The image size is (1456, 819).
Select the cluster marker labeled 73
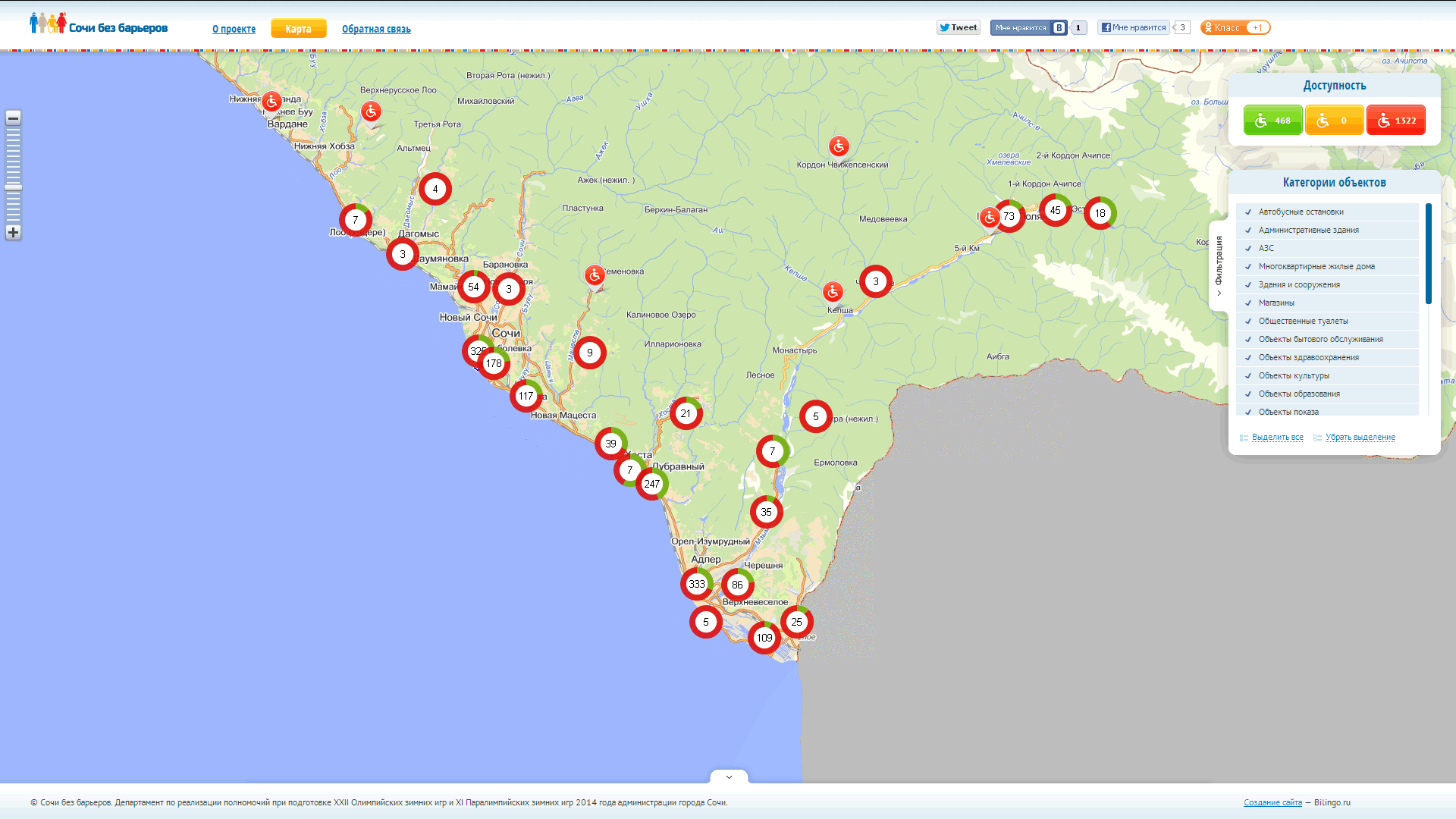click(1009, 216)
